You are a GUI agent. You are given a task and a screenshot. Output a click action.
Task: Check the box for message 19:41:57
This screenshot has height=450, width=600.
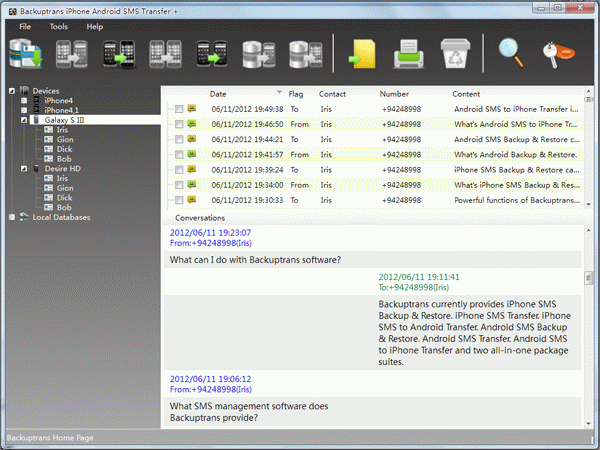point(179,155)
